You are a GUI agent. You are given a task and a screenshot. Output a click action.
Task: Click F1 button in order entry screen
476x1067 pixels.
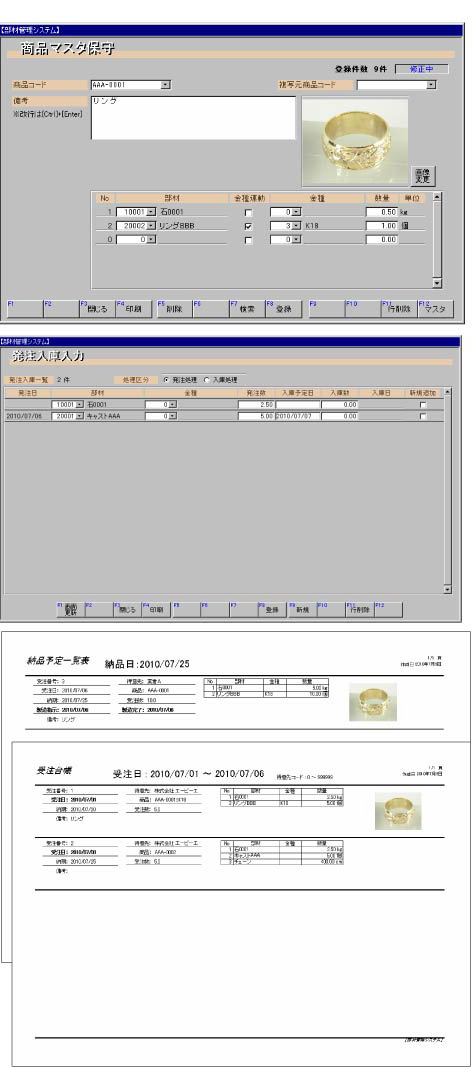[69, 610]
